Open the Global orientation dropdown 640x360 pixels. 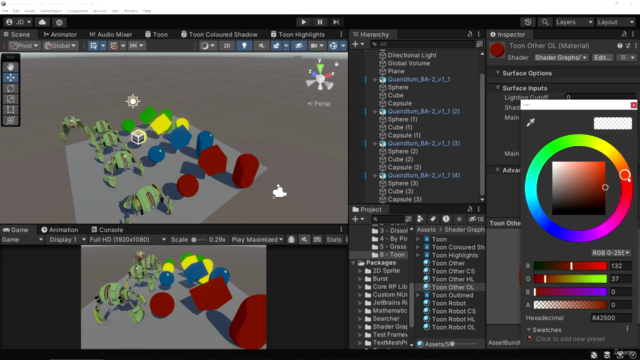point(60,46)
